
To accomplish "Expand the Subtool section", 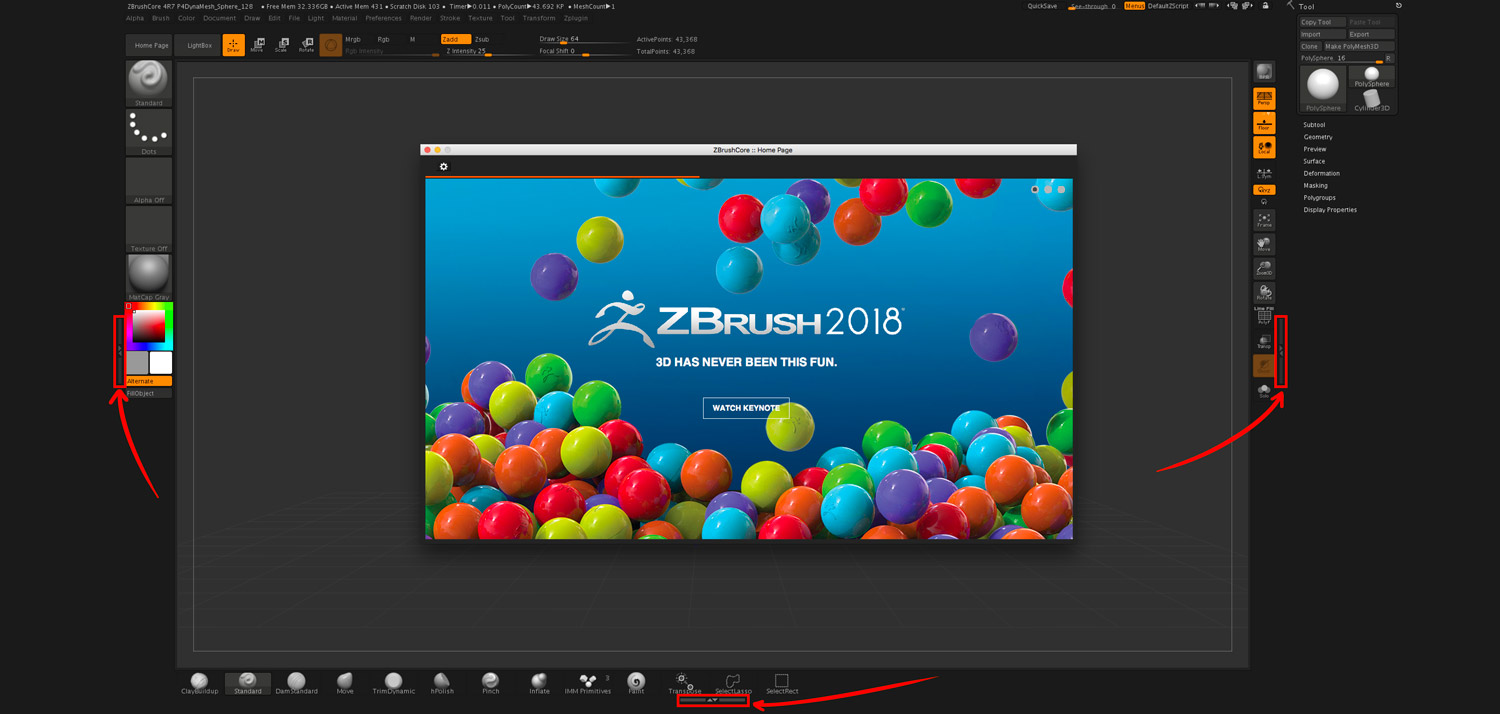I will pos(1314,125).
